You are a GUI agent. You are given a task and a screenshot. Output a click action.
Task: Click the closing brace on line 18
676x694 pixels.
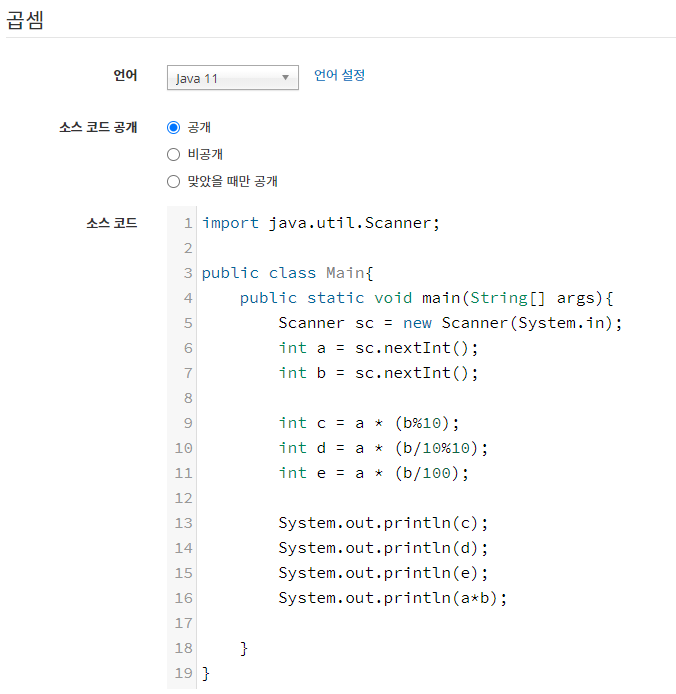pyautogui.click(x=244, y=649)
